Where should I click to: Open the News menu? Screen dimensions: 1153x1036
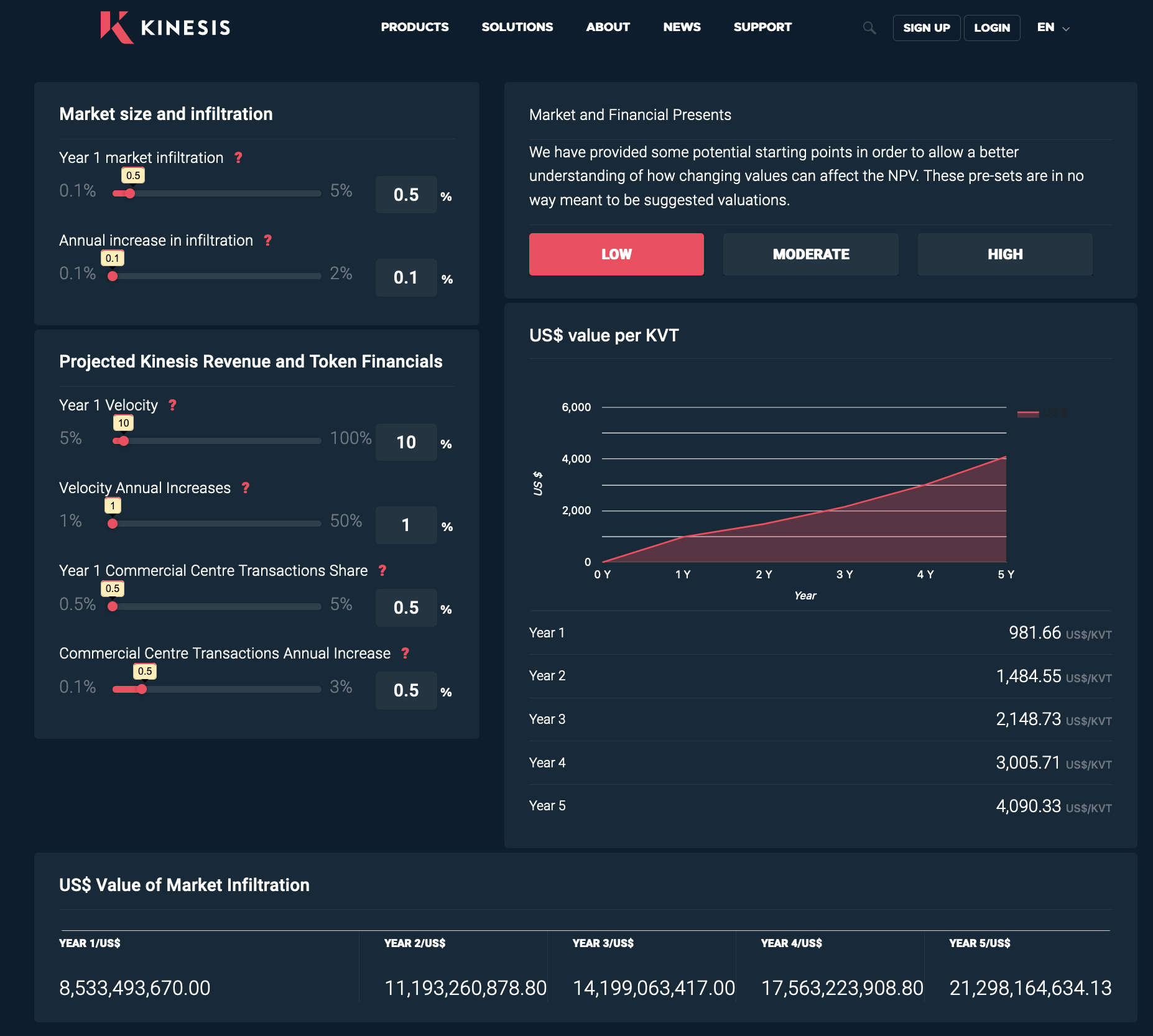click(x=682, y=27)
